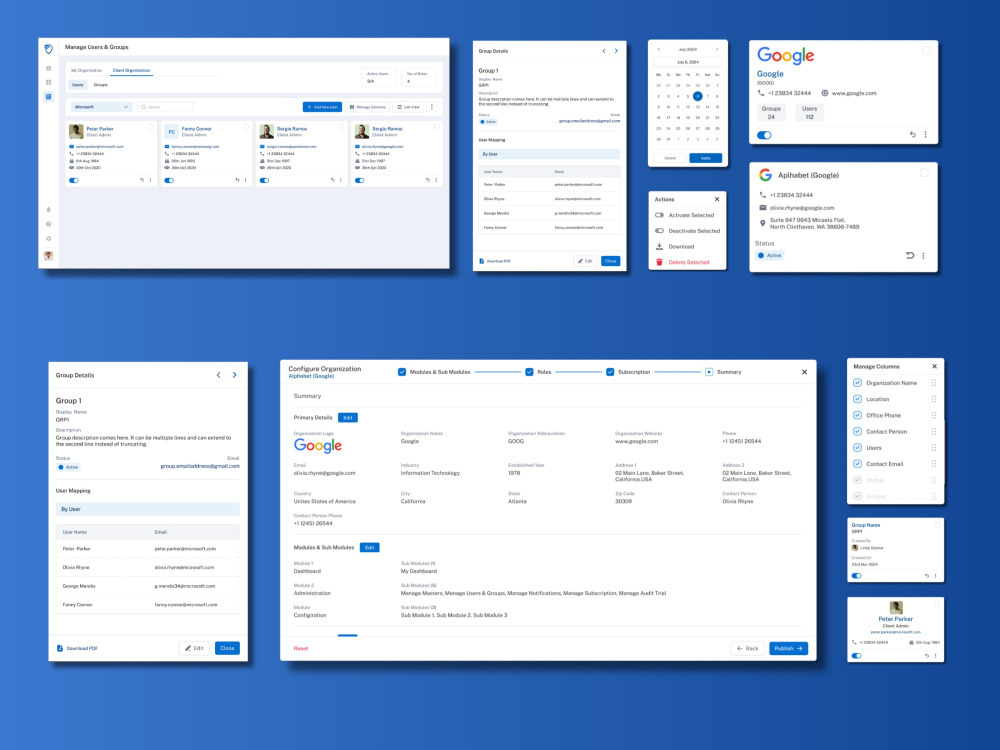Click the undo icon on Fanny Conner's card
The width and height of the screenshot is (1000, 750).
(x=237, y=180)
